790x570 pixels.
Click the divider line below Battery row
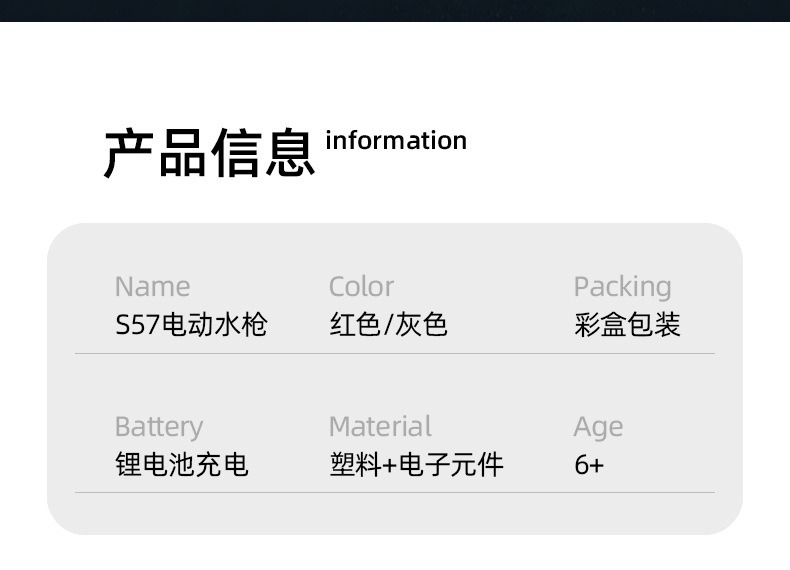click(395, 492)
